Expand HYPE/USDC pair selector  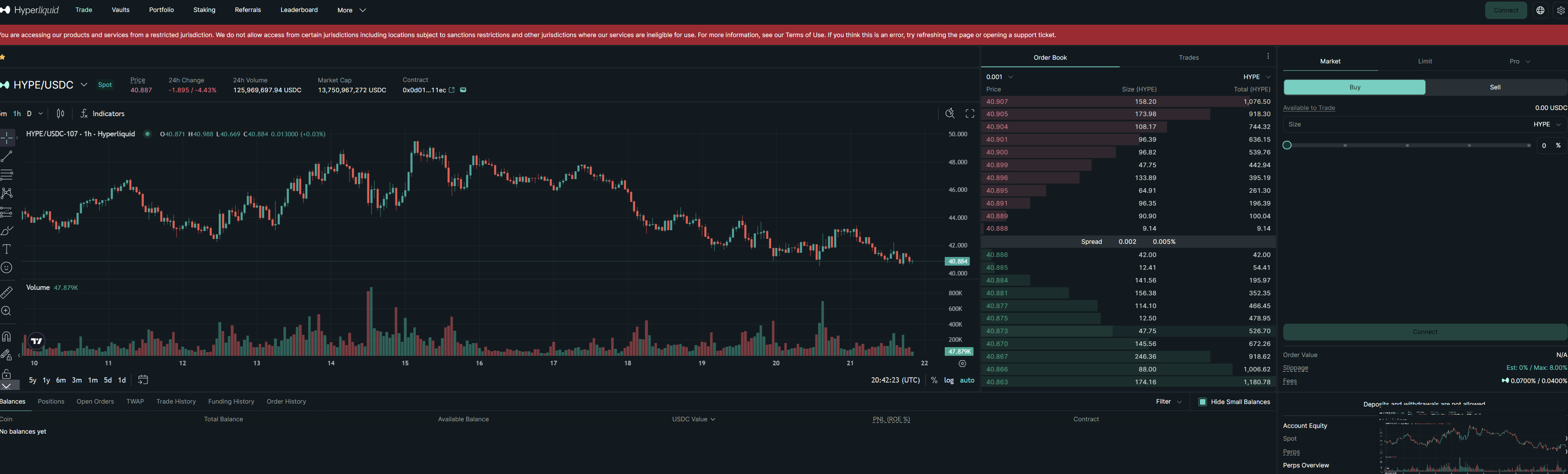click(84, 84)
